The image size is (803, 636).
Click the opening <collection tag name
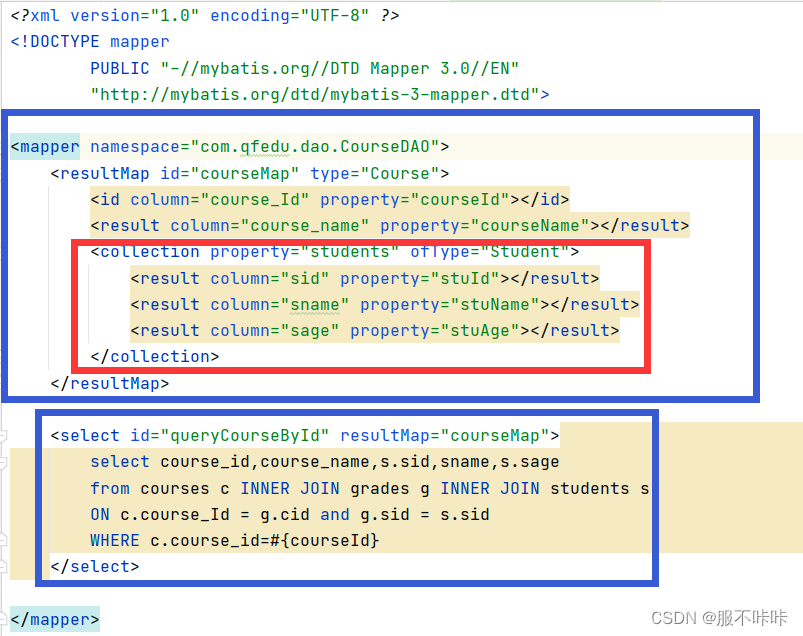[145, 252]
